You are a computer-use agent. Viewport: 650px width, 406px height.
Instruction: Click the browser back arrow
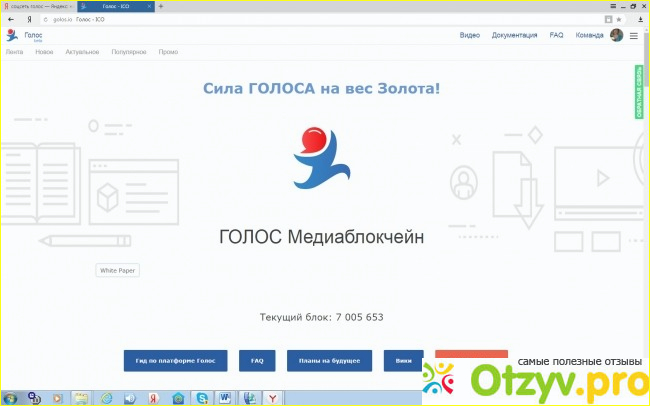pyautogui.click(x=9, y=19)
